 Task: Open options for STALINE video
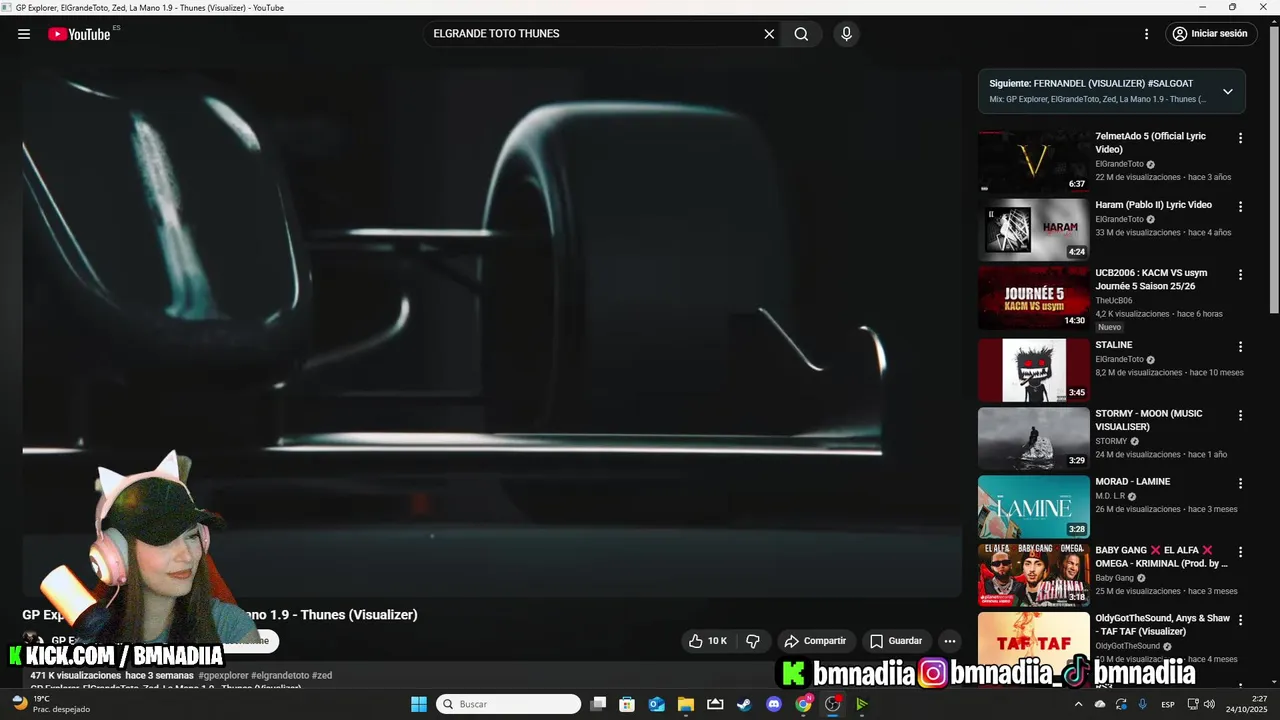pos(1241,347)
